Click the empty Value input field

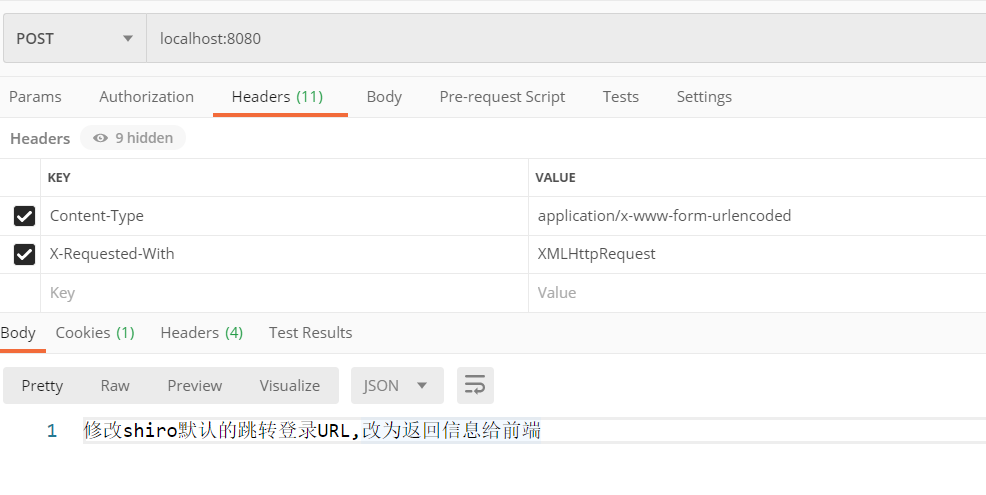[757, 293]
